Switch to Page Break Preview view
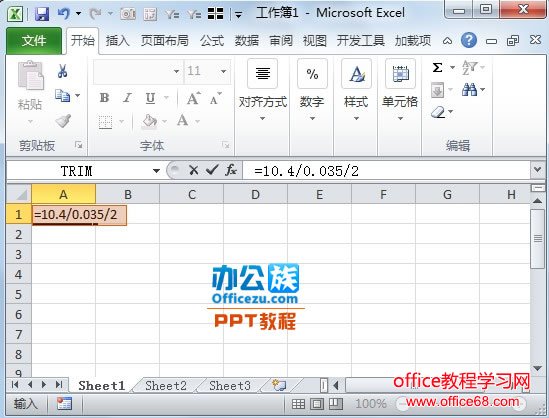The width and height of the screenshot is (549, 418). tap(336, 404)
